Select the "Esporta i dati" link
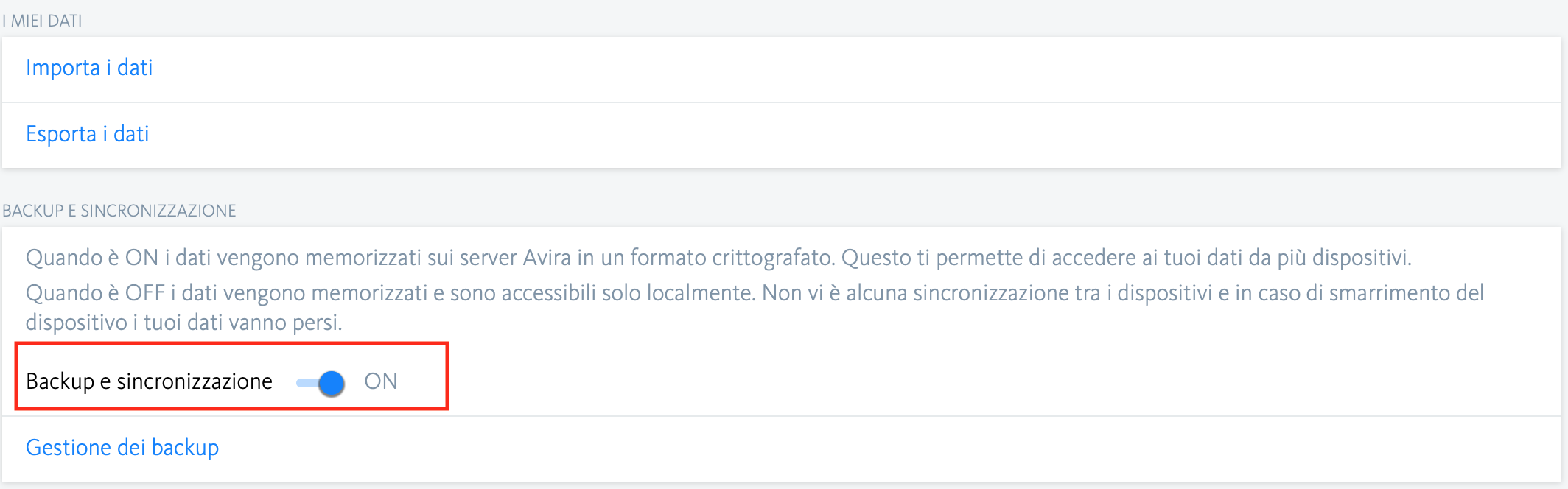Screen dimensions: 1568x489 pos(87,134)
